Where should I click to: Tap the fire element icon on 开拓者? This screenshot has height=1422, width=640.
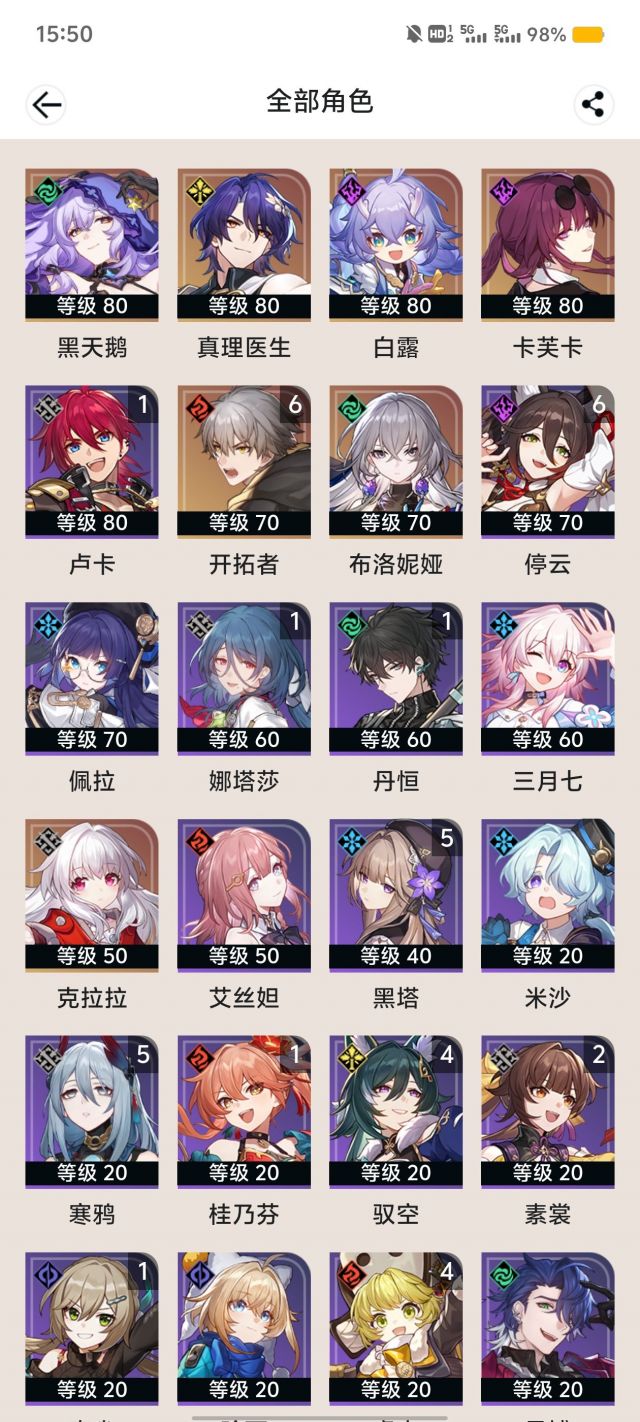(197, 406)
